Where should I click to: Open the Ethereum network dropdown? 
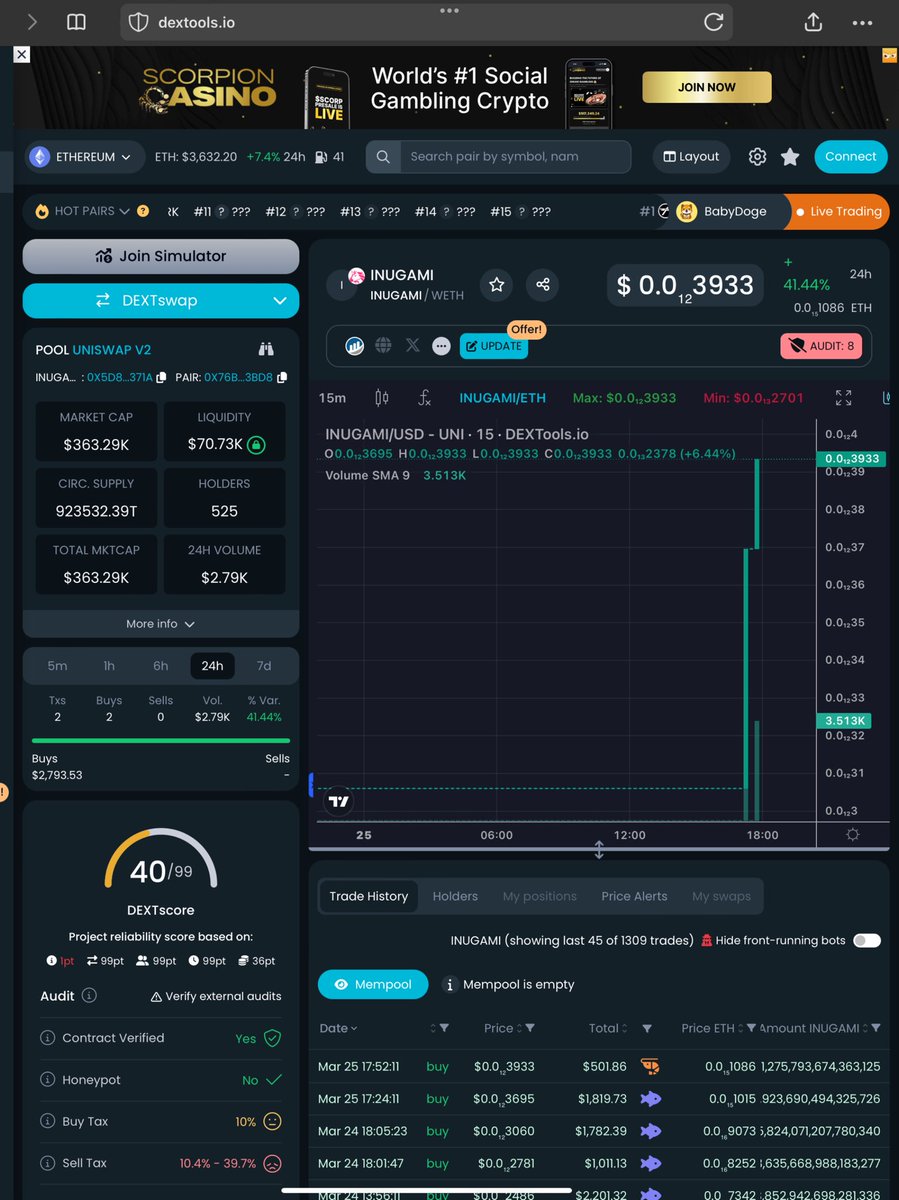pos(84,157)
